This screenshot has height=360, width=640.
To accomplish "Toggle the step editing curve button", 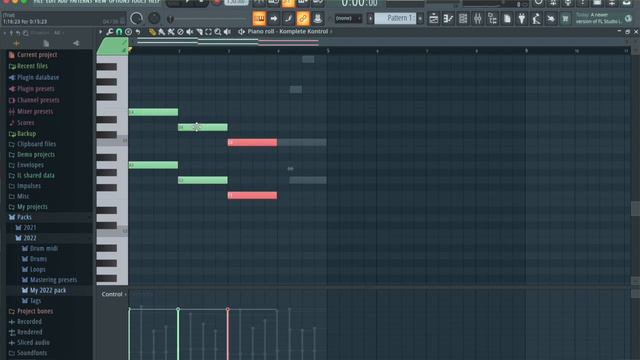I will (289, 18).
